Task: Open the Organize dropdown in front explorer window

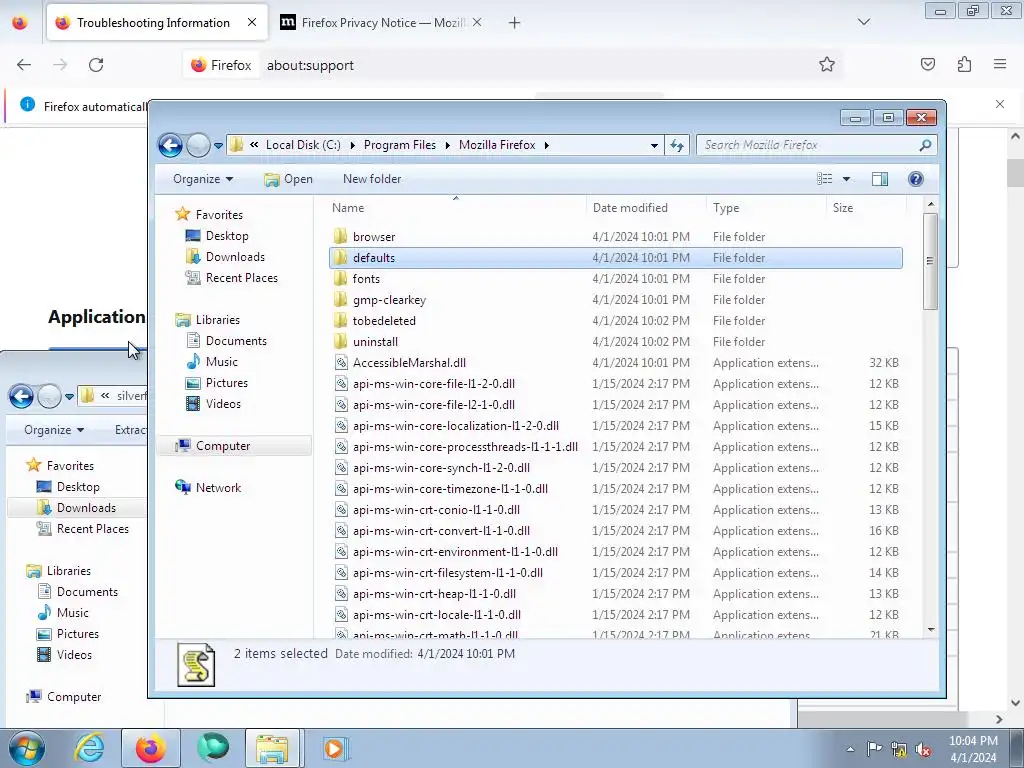Action: (x=202, y=179)
